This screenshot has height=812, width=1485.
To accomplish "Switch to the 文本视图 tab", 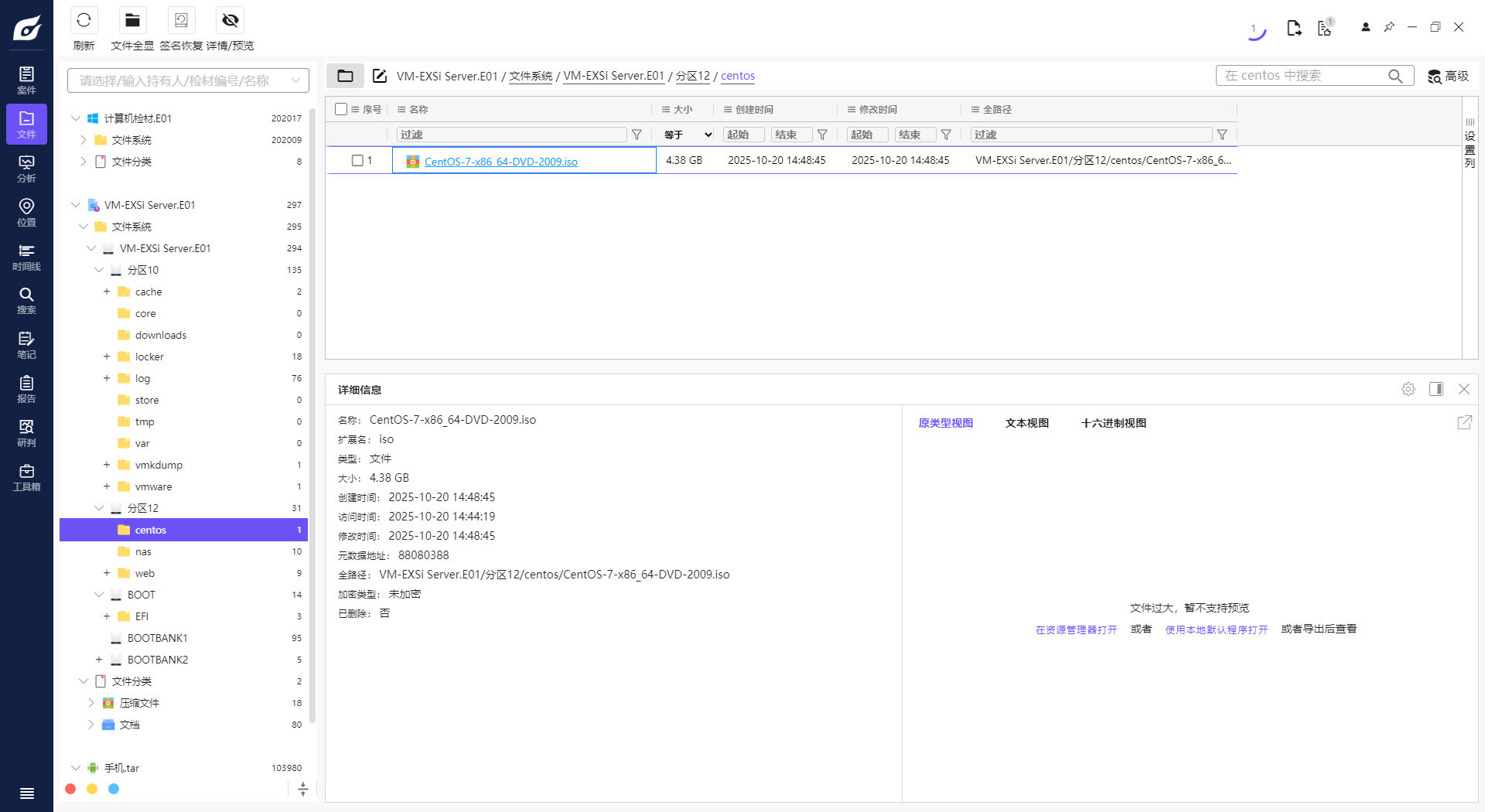I will 1026,423.
